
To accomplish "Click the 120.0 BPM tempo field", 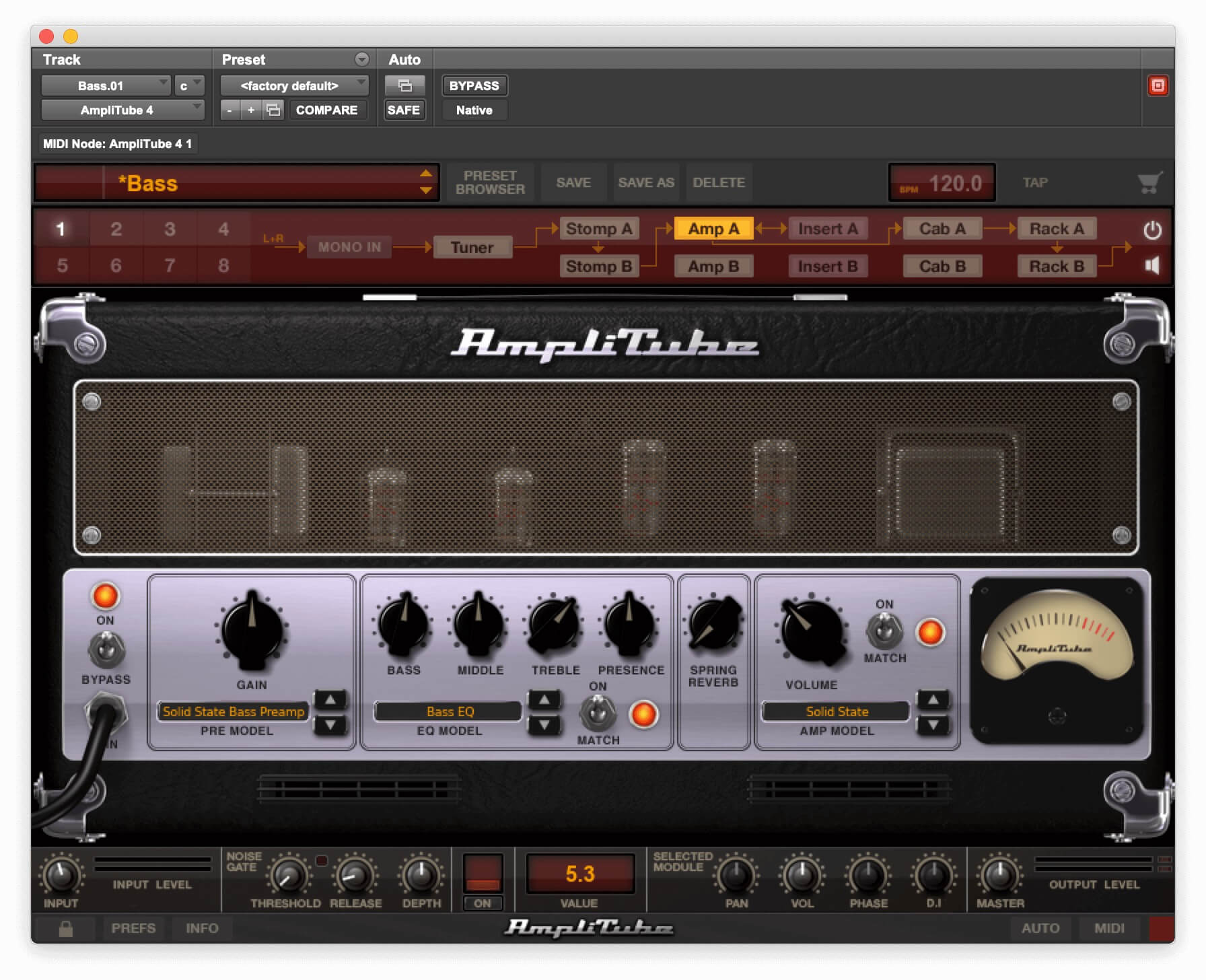I will (x=942, y=182).
